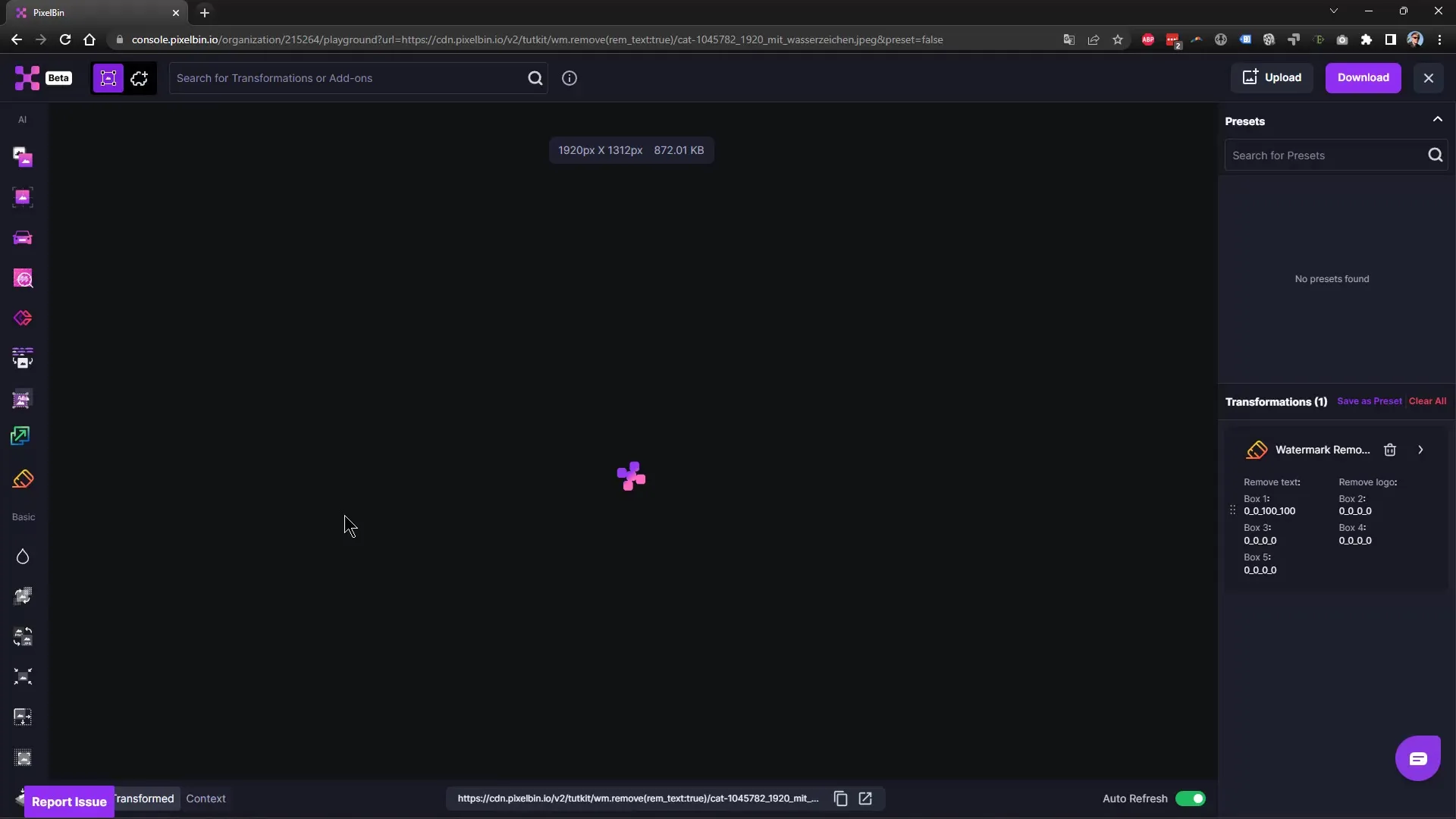Viewport: 1456px width, 819px height.
Task: Select the batch transform tool icon
Action: [x=22, y=358]
